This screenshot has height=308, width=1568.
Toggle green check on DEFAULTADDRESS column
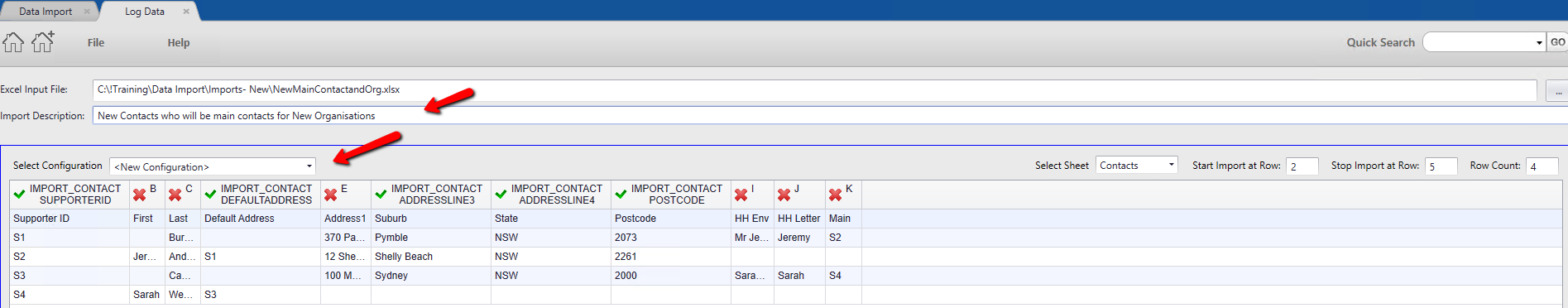coord(210,195)
